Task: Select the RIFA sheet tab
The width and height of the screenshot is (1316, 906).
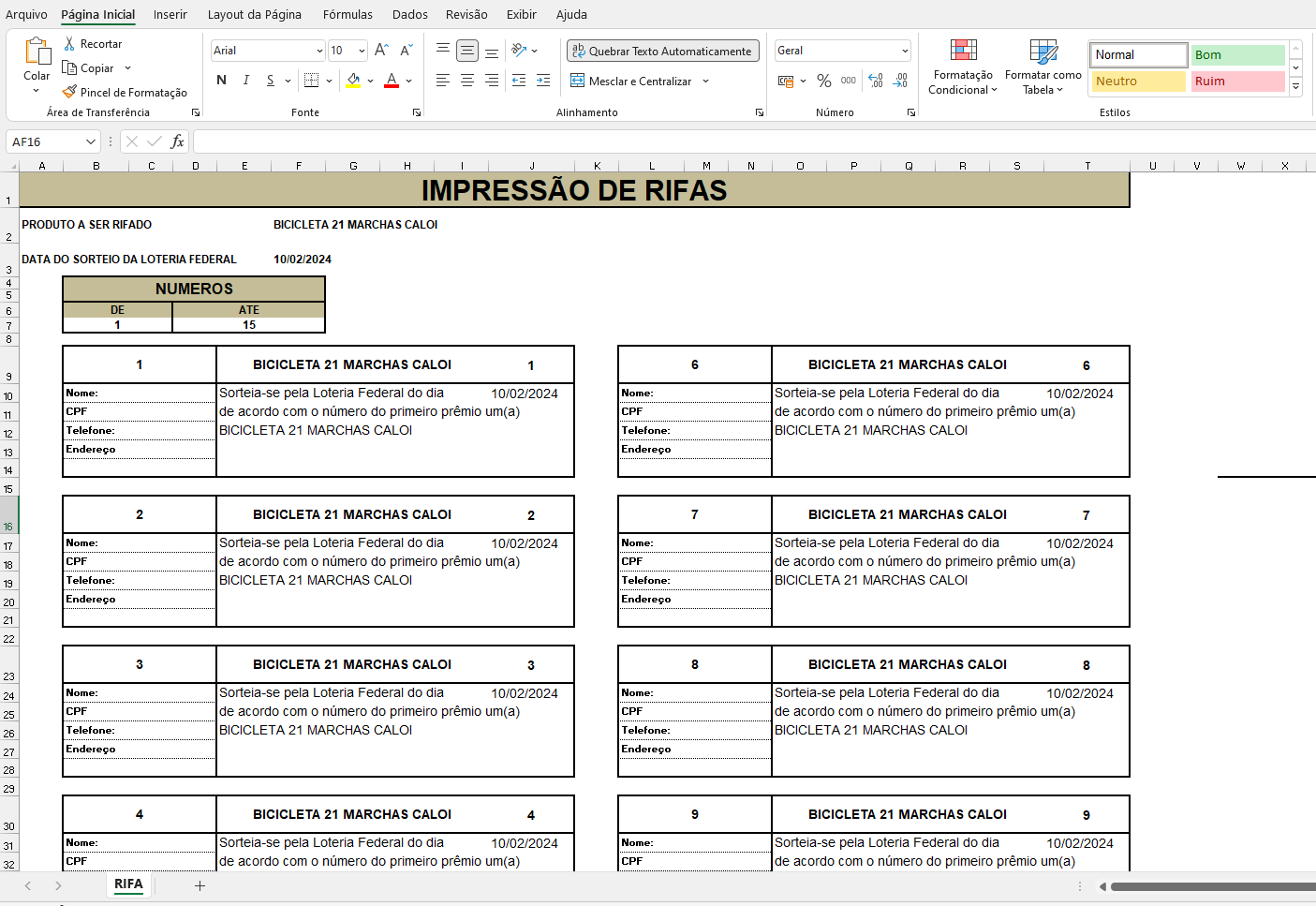Action: coord(128,884)
